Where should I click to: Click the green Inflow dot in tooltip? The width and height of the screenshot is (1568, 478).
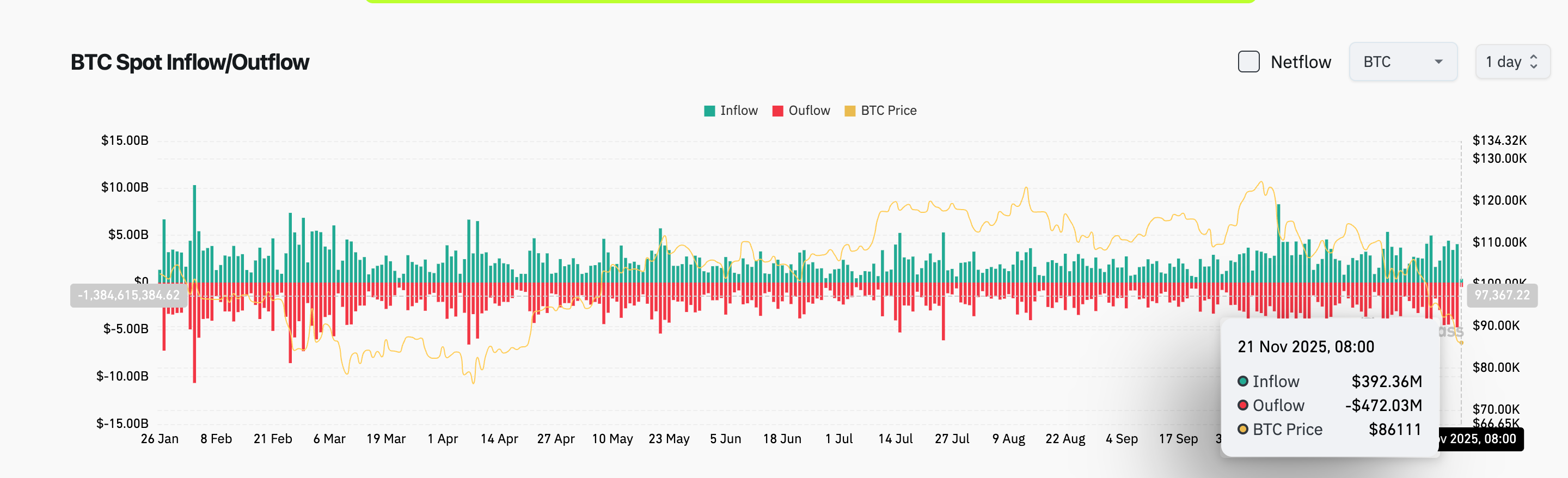[1242, 382]
